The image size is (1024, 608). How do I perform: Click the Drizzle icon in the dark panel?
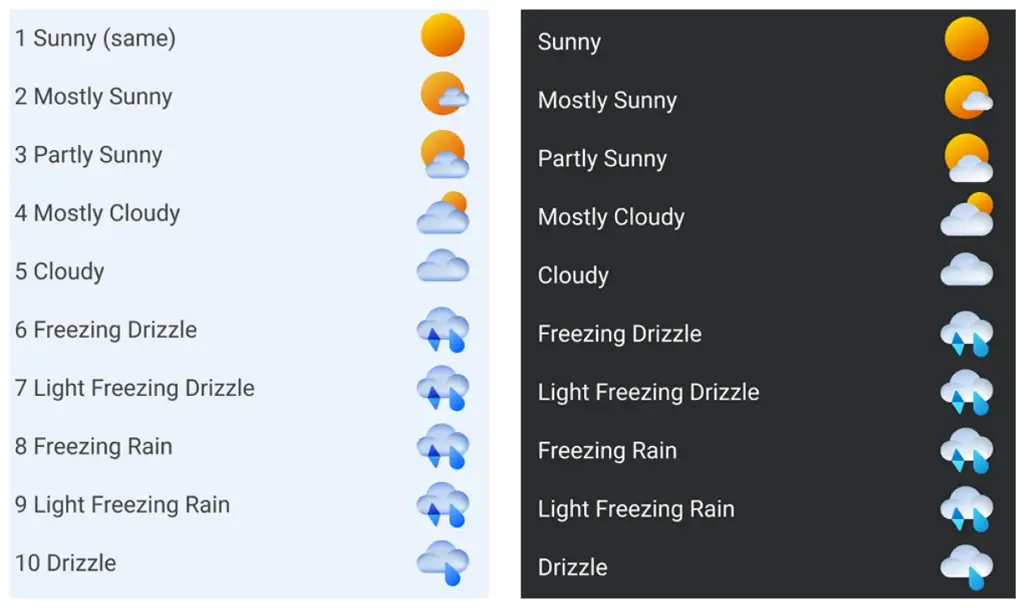(x=966, y=566)
